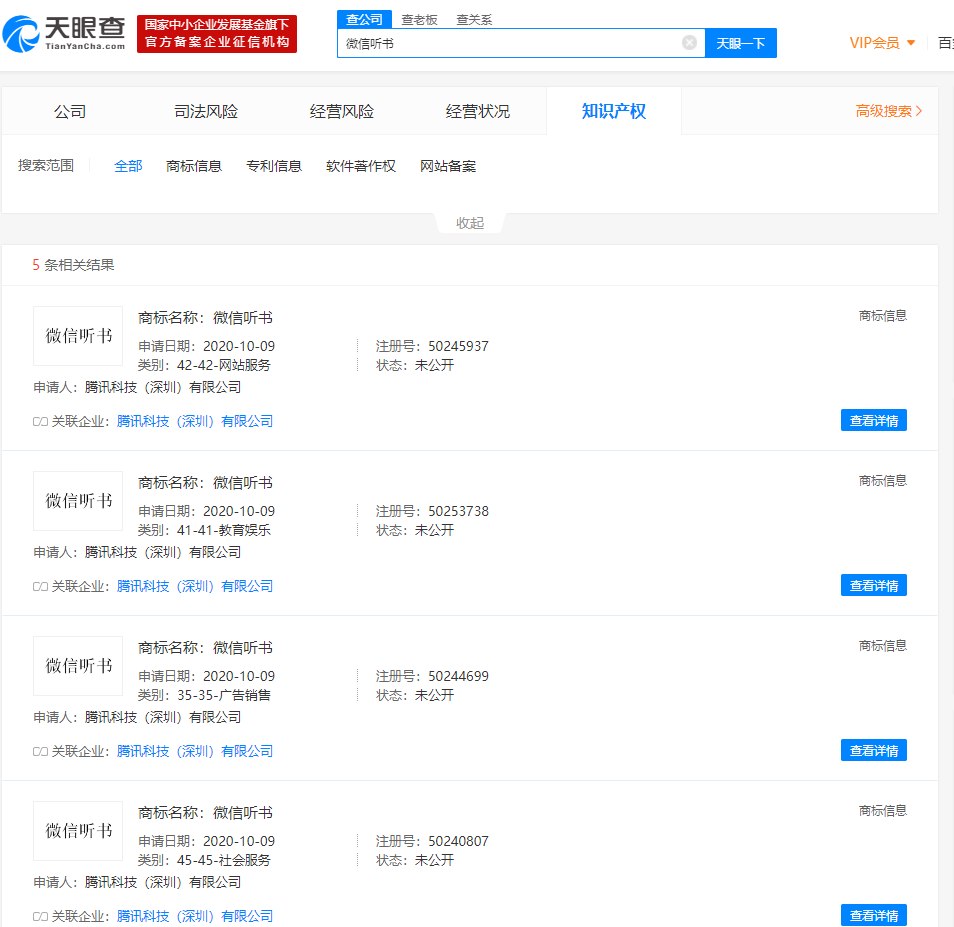Click the TianYanCha logo

click(64, 33)
